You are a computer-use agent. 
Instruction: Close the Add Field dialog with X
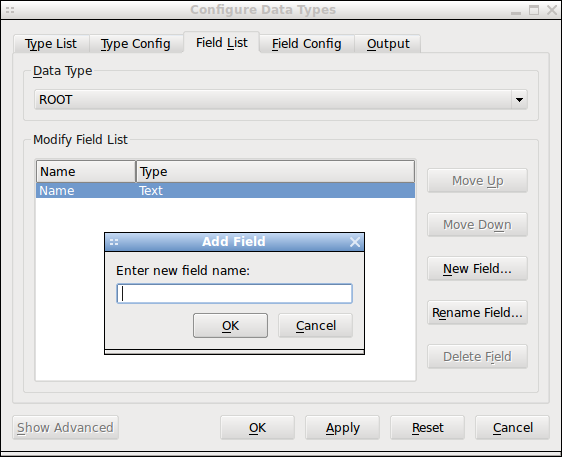(355, 242)
